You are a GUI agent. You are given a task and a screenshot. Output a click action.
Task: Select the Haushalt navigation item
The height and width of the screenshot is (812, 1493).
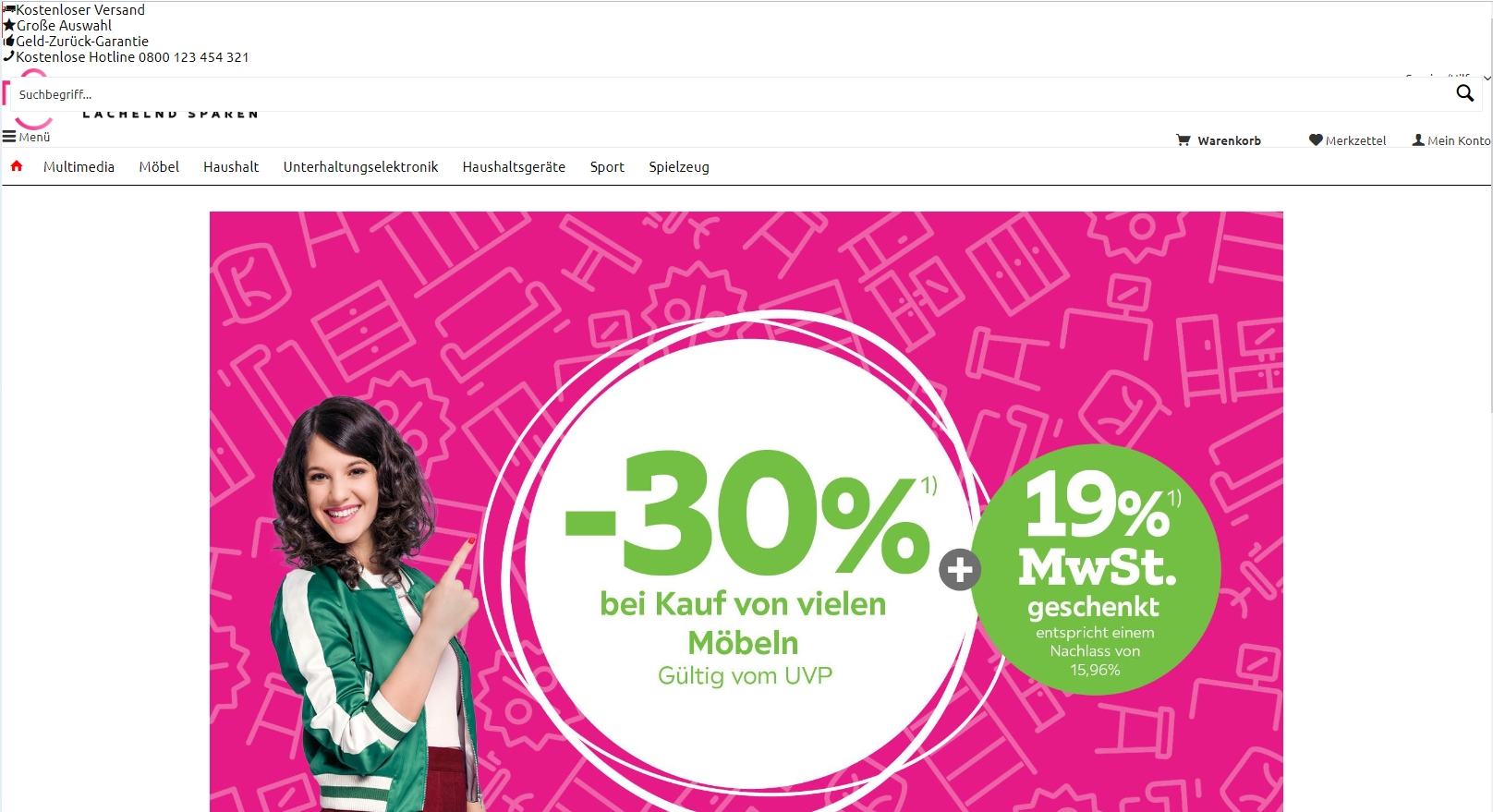(231, 167)
